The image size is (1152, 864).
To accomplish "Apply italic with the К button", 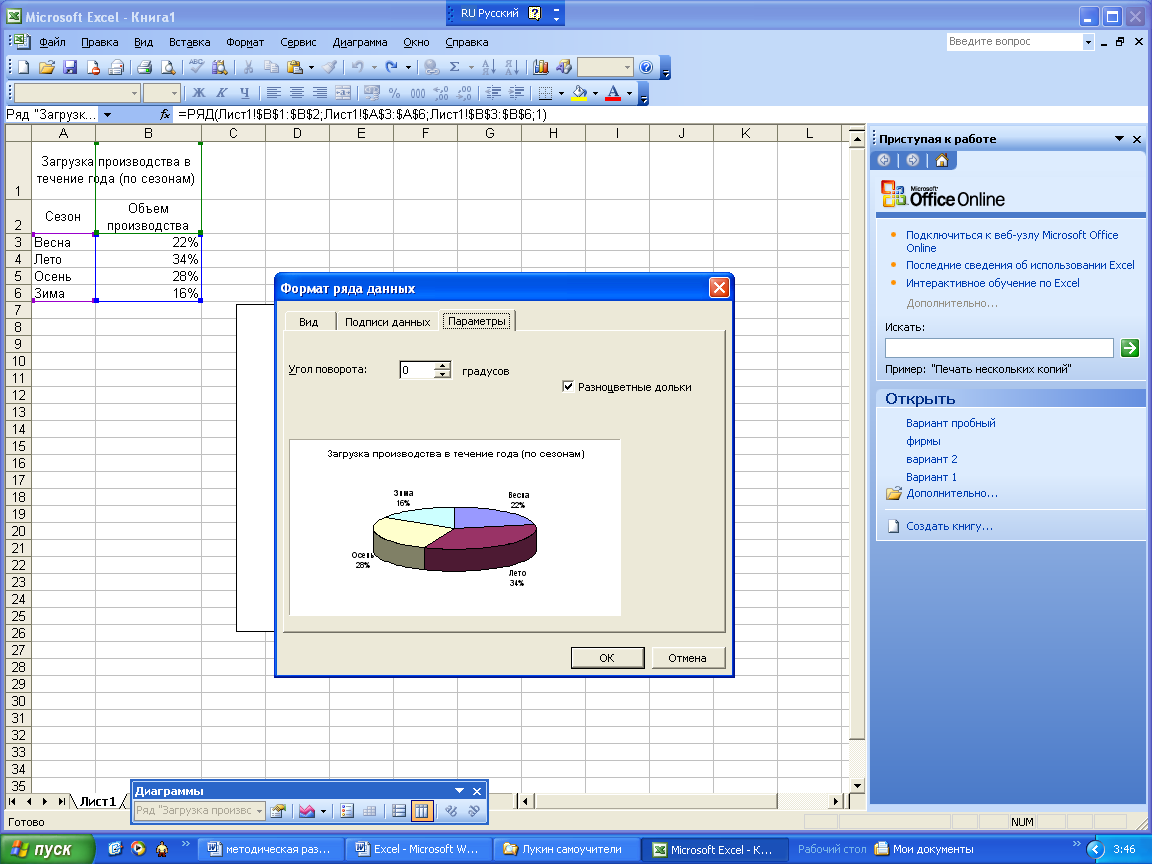I will [x=221, y=93].
